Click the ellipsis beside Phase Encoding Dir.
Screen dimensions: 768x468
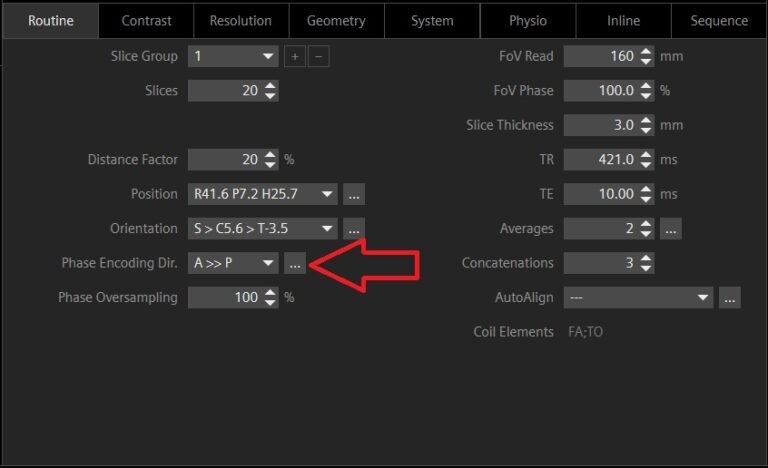tap(294, 263)
